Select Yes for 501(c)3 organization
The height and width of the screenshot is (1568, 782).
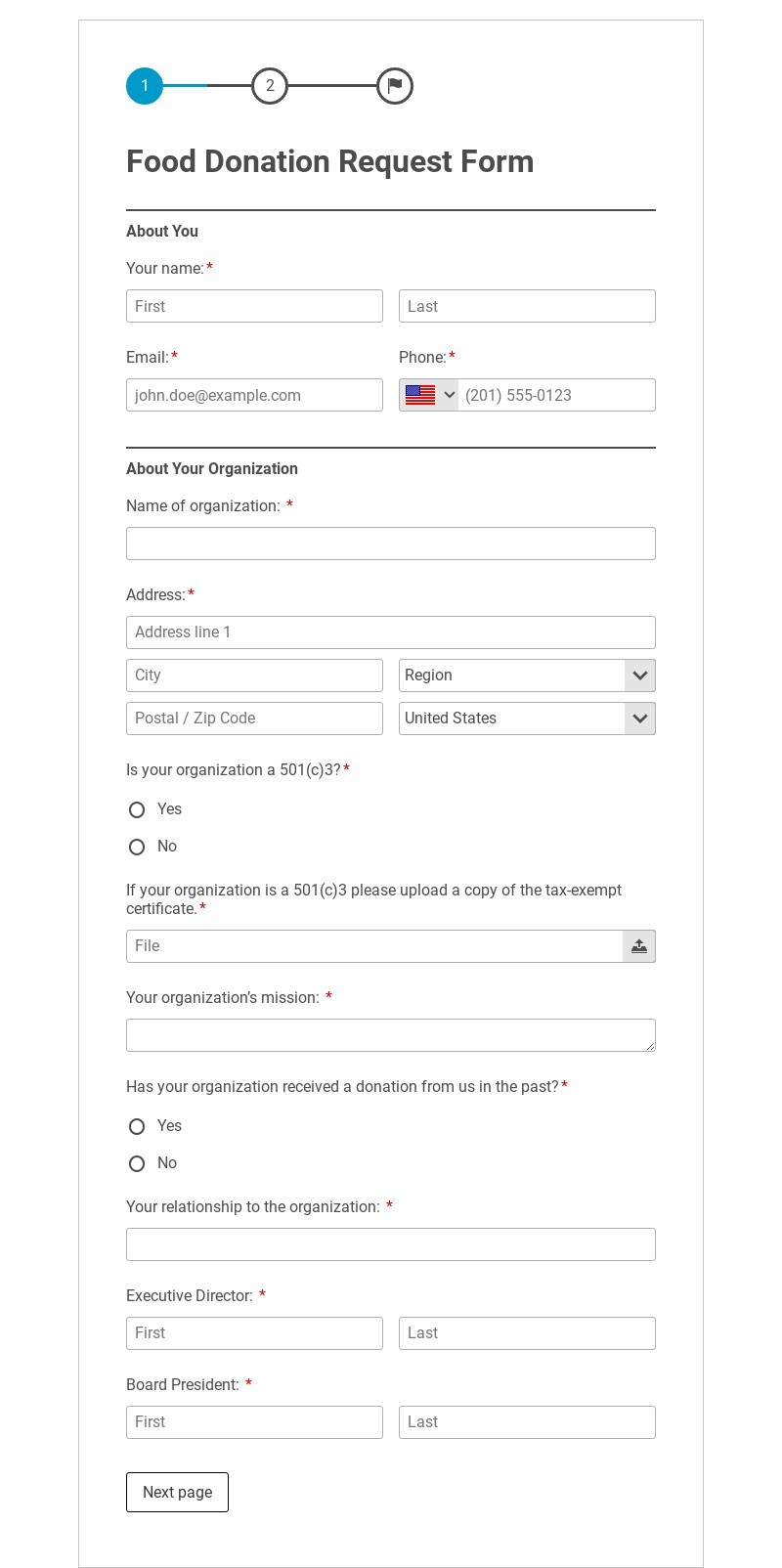click(137, 809)
